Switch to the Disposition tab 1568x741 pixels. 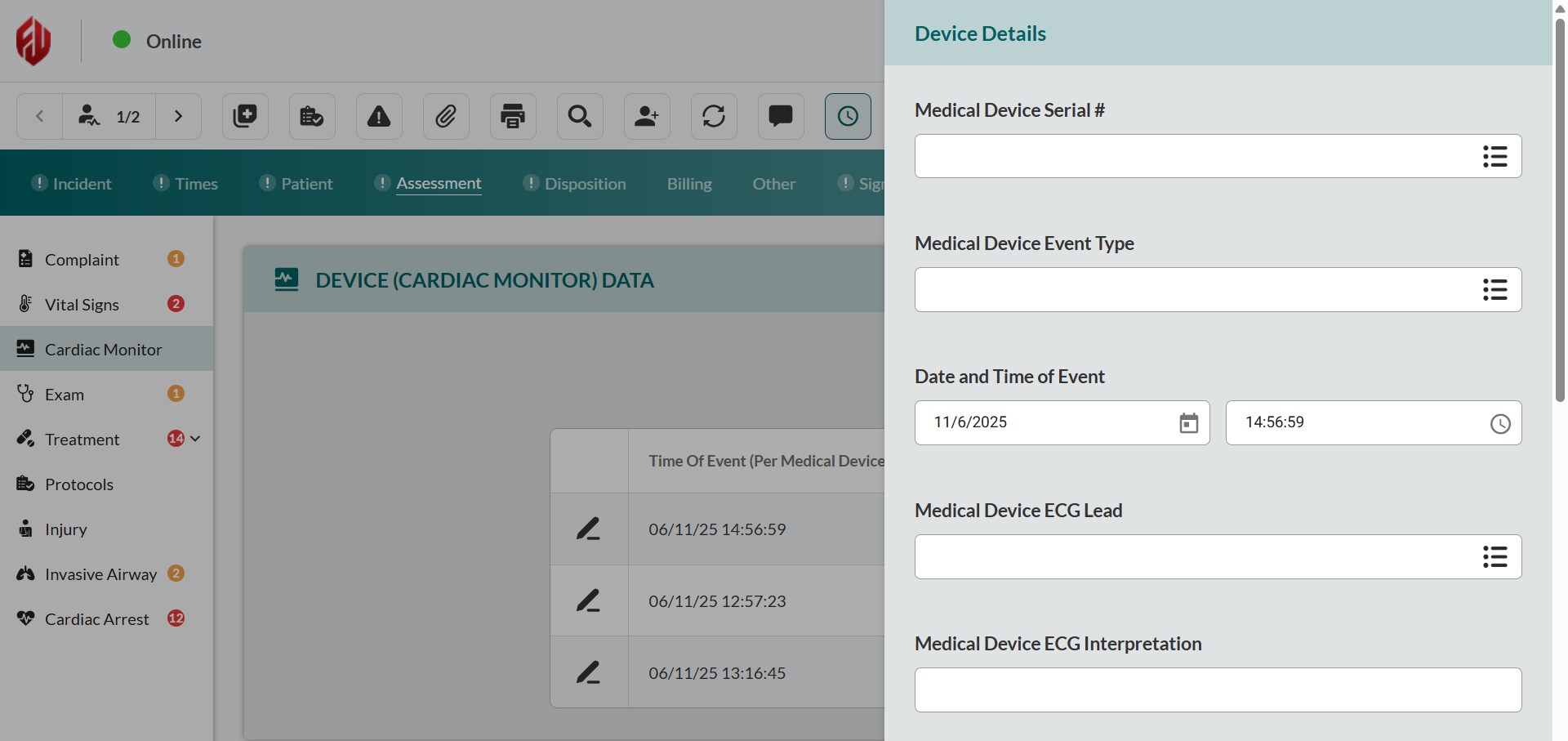(585, 184)
